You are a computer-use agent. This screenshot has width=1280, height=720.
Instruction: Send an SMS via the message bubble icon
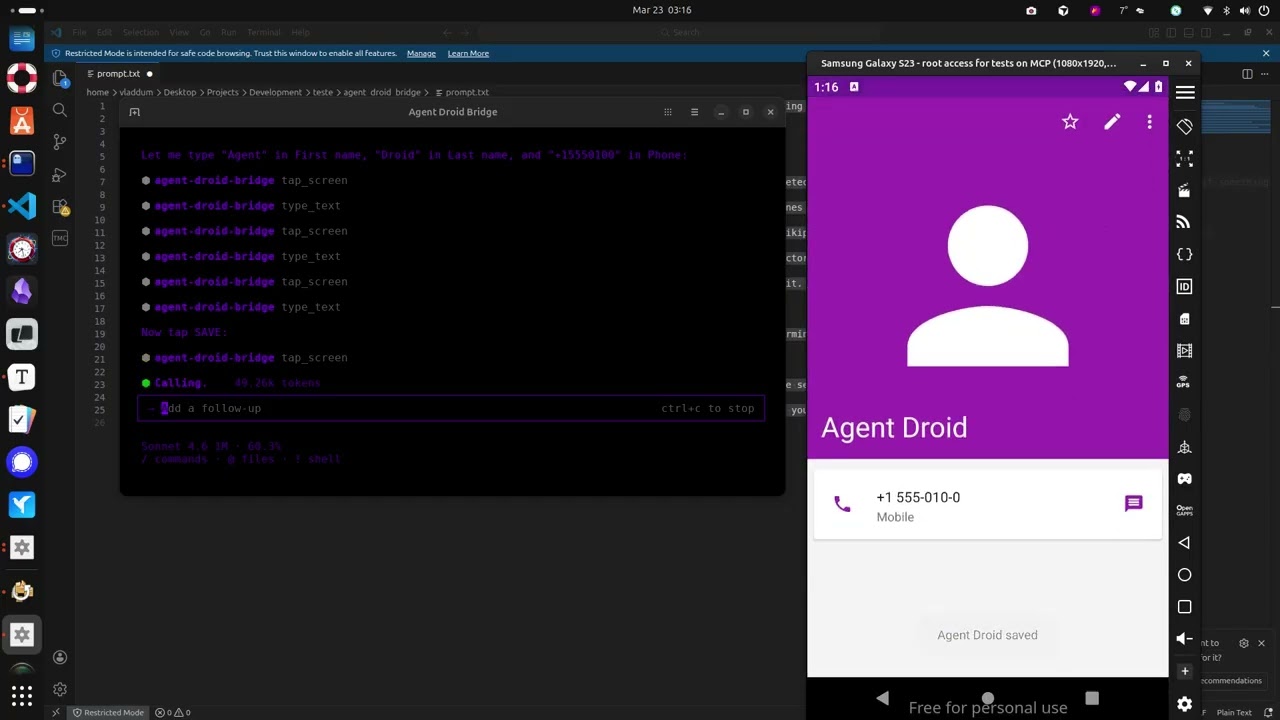(x=1133, y=503)
